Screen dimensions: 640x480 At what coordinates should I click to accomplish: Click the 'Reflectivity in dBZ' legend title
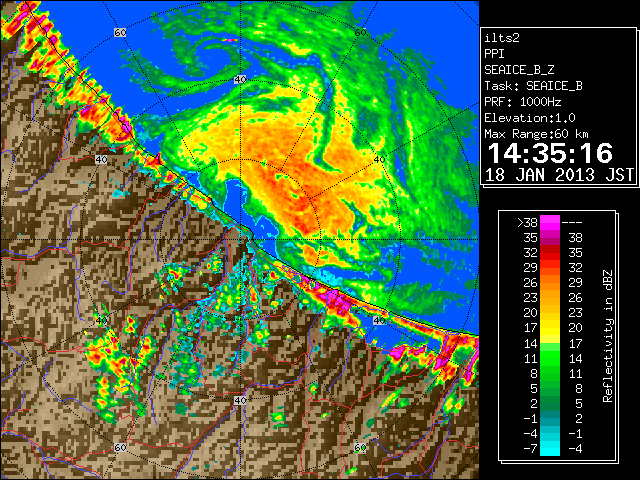(608, 336)
